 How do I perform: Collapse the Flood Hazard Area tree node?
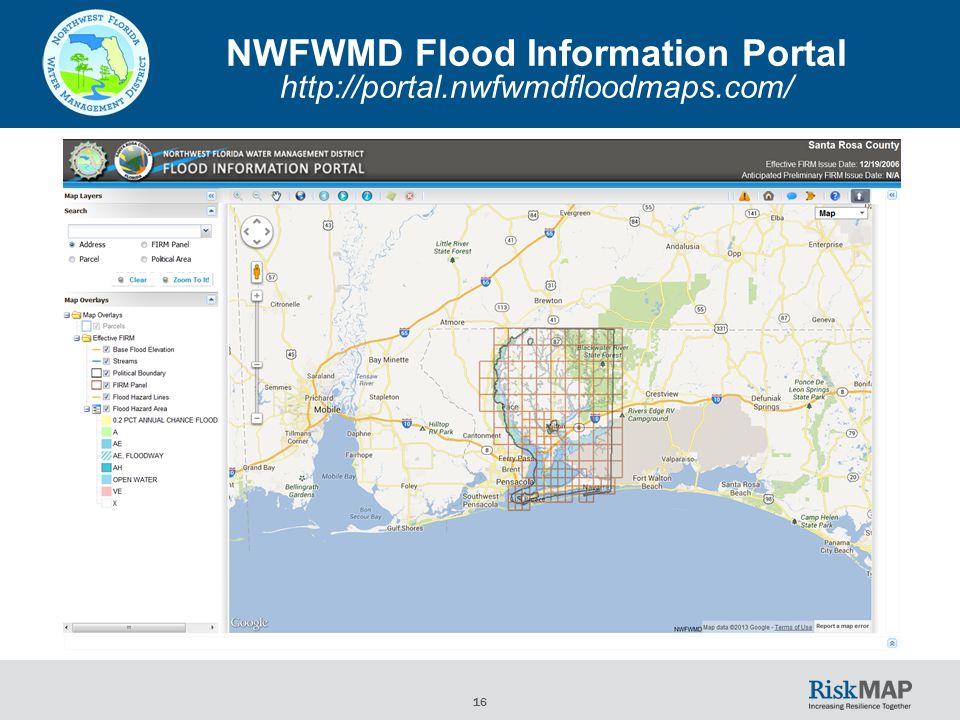[x=87, y=408]
